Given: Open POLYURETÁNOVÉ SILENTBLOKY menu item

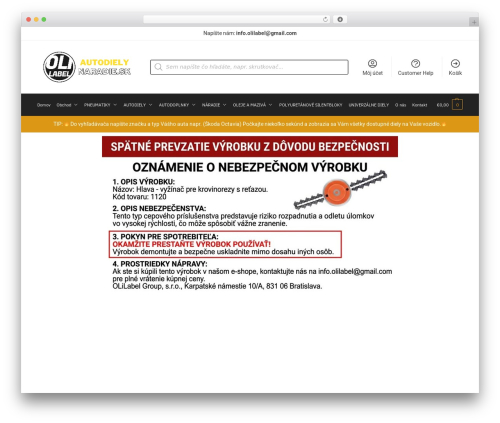Looking at the screenshot, I should coord(310,105).
